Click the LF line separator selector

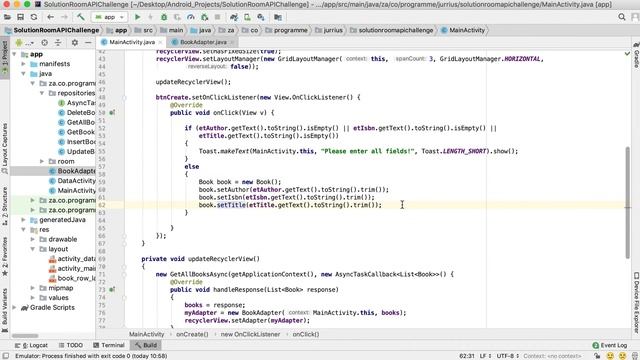[x=485, y=356]
